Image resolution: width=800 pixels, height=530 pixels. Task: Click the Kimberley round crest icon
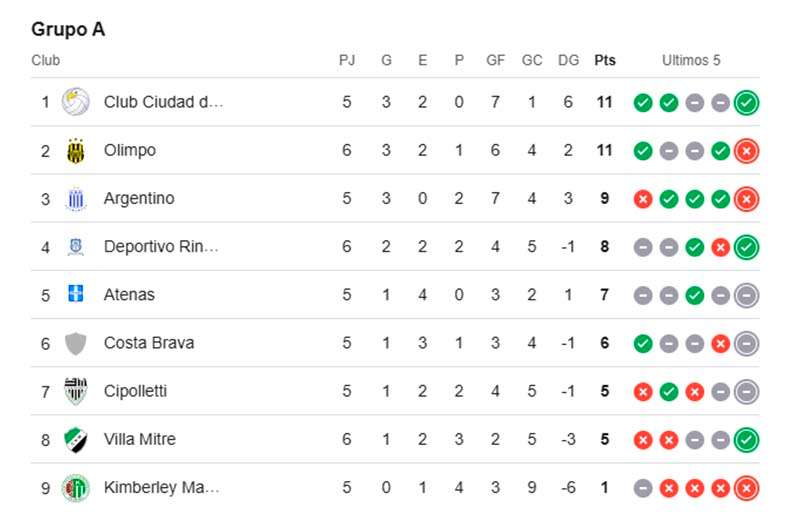coord(76,488)
